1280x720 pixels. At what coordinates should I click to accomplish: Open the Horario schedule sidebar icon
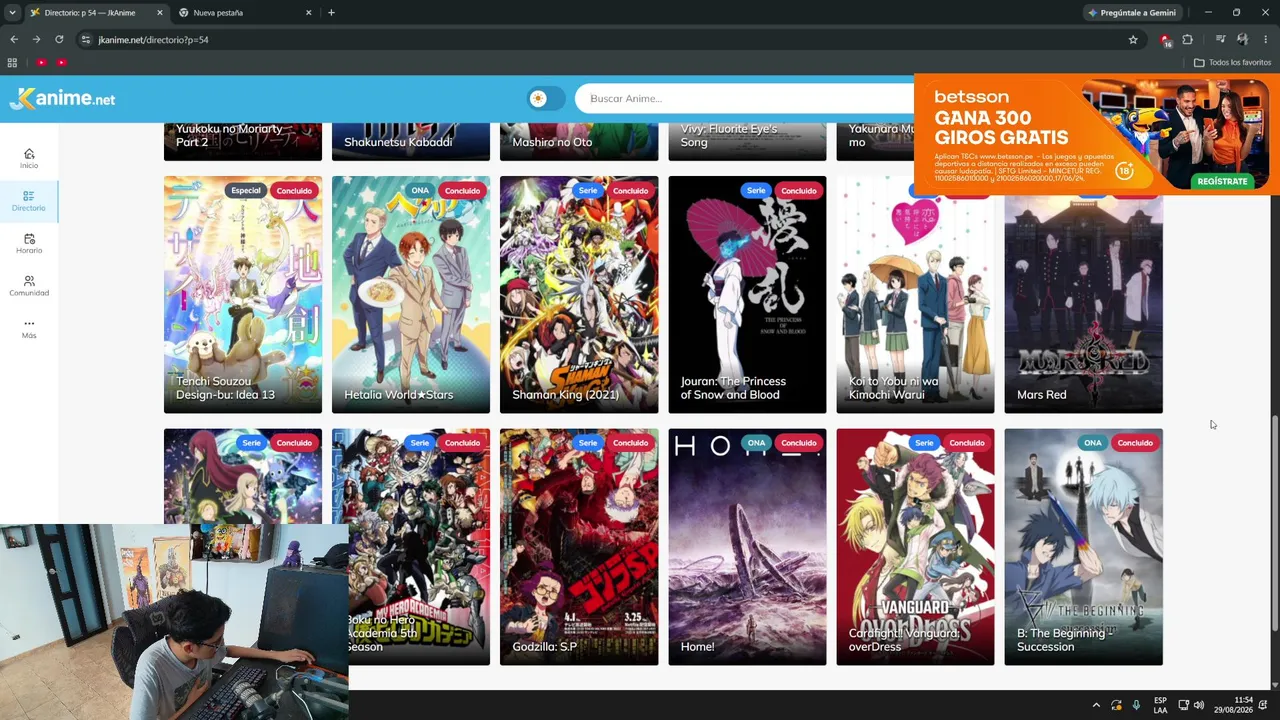[x=29, y=244]
